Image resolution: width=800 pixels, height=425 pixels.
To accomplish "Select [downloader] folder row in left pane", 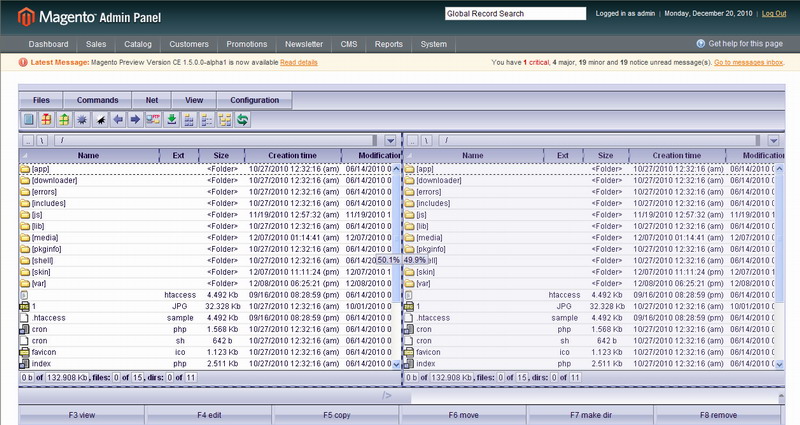I will [206, 181].
